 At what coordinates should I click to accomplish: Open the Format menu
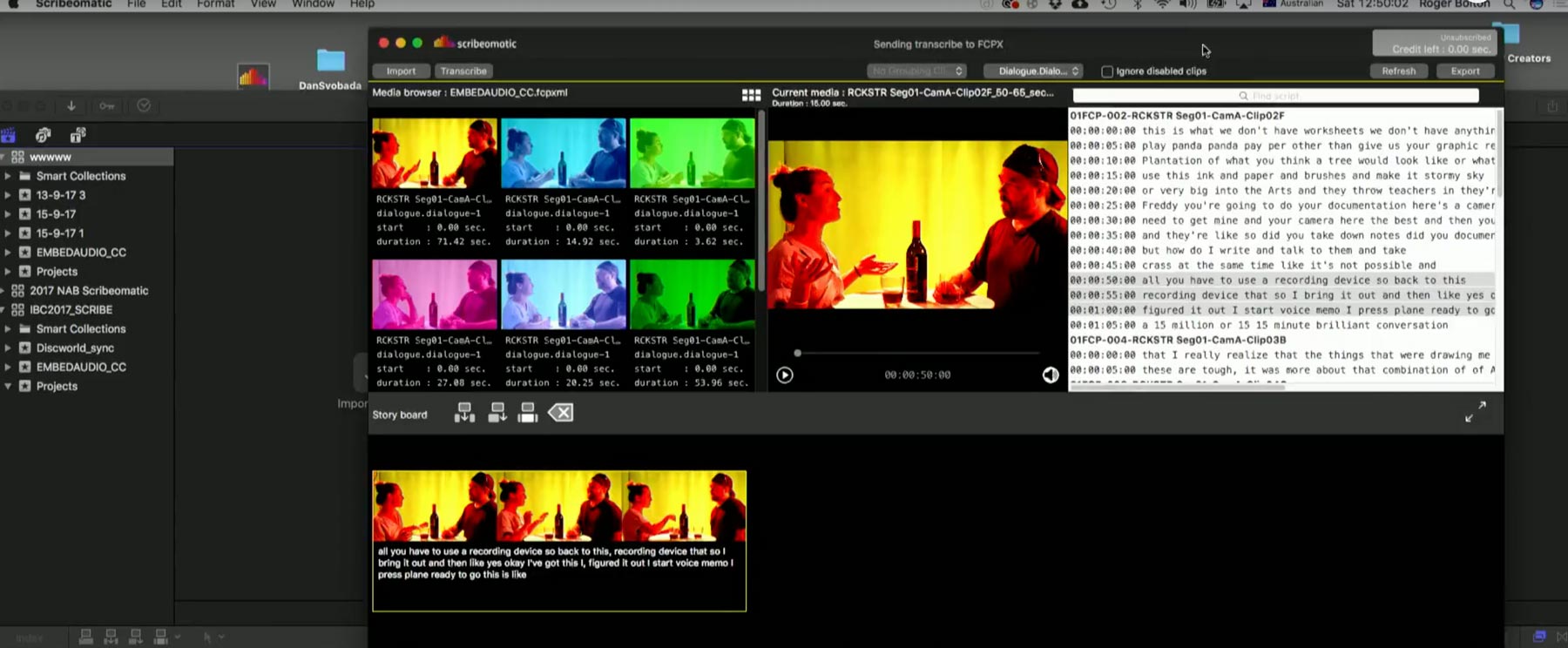(215, 4)
